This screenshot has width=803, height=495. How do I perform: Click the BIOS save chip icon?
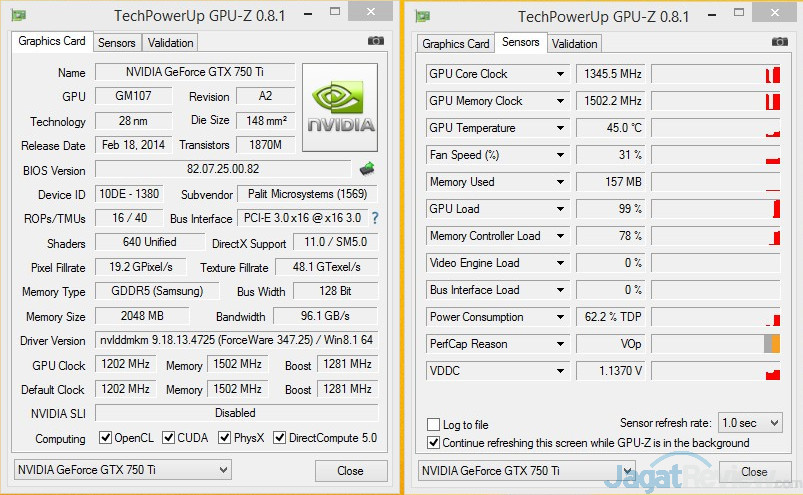(x=367, y=168)
